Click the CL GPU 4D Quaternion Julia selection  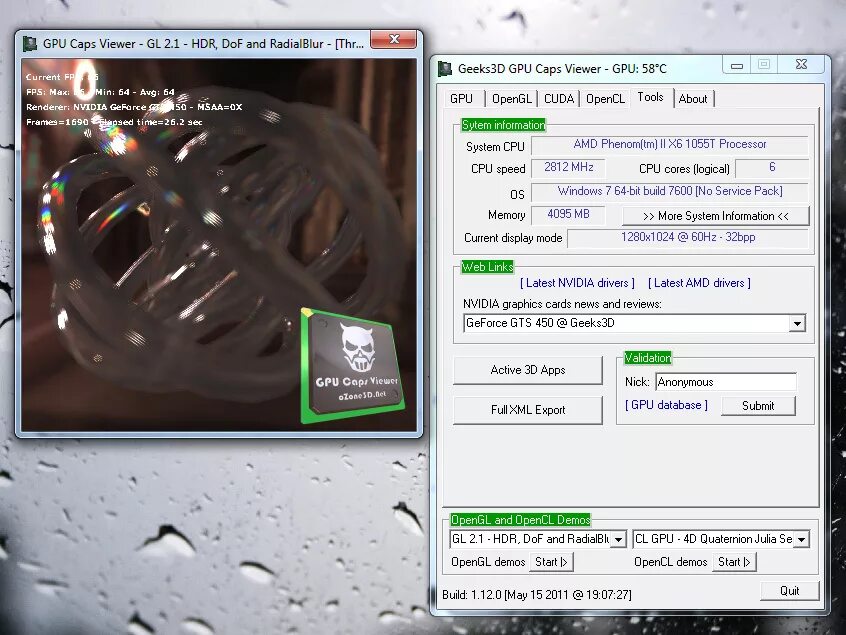tap(713, 539)
